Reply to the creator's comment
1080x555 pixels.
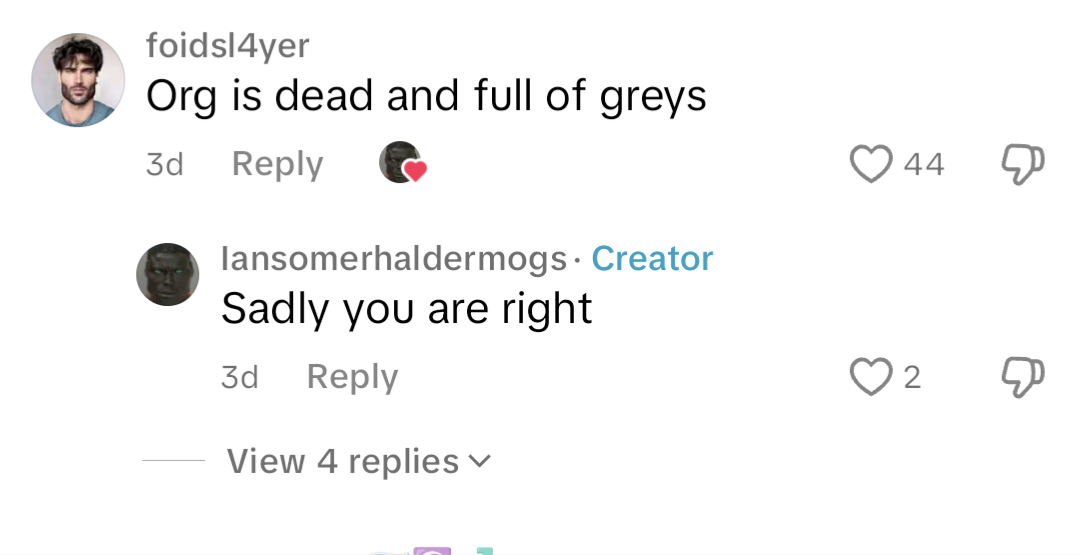[x=353, y=377]
